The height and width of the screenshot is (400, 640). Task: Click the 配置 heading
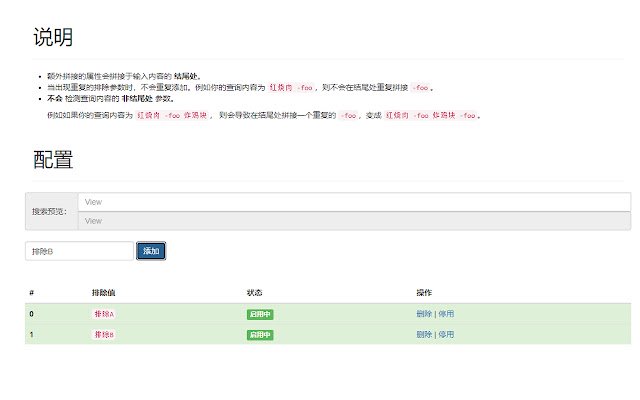point(53,160)
